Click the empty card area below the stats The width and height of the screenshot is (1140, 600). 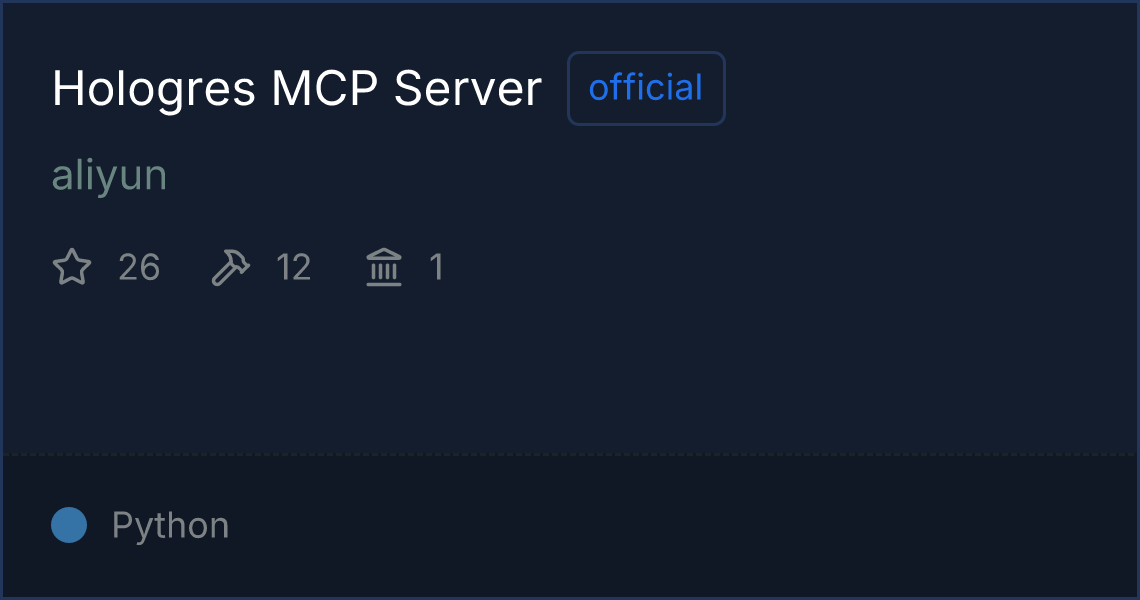click(570, 371)
